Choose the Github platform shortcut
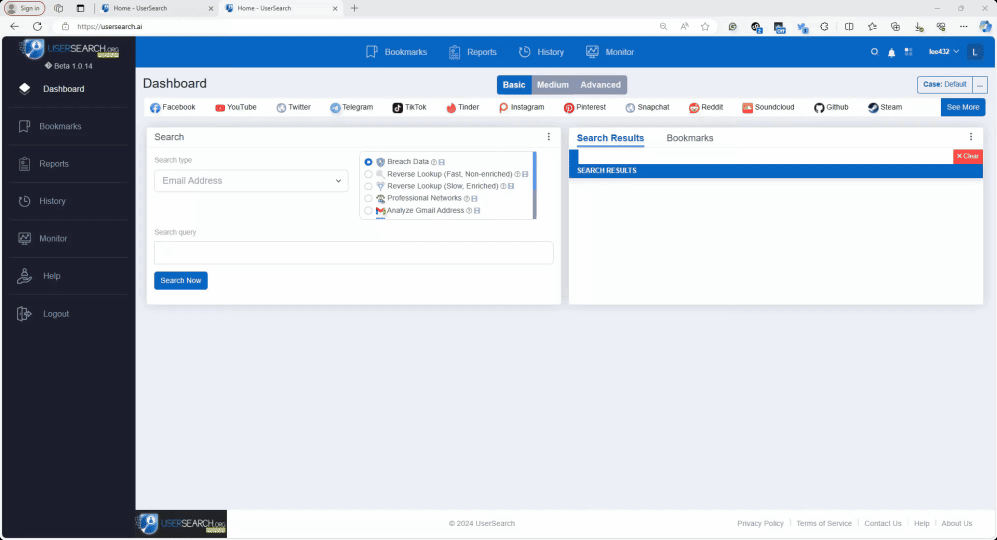Image resolution: width=997 pixels, height=540 pixels. pos(830,107)
